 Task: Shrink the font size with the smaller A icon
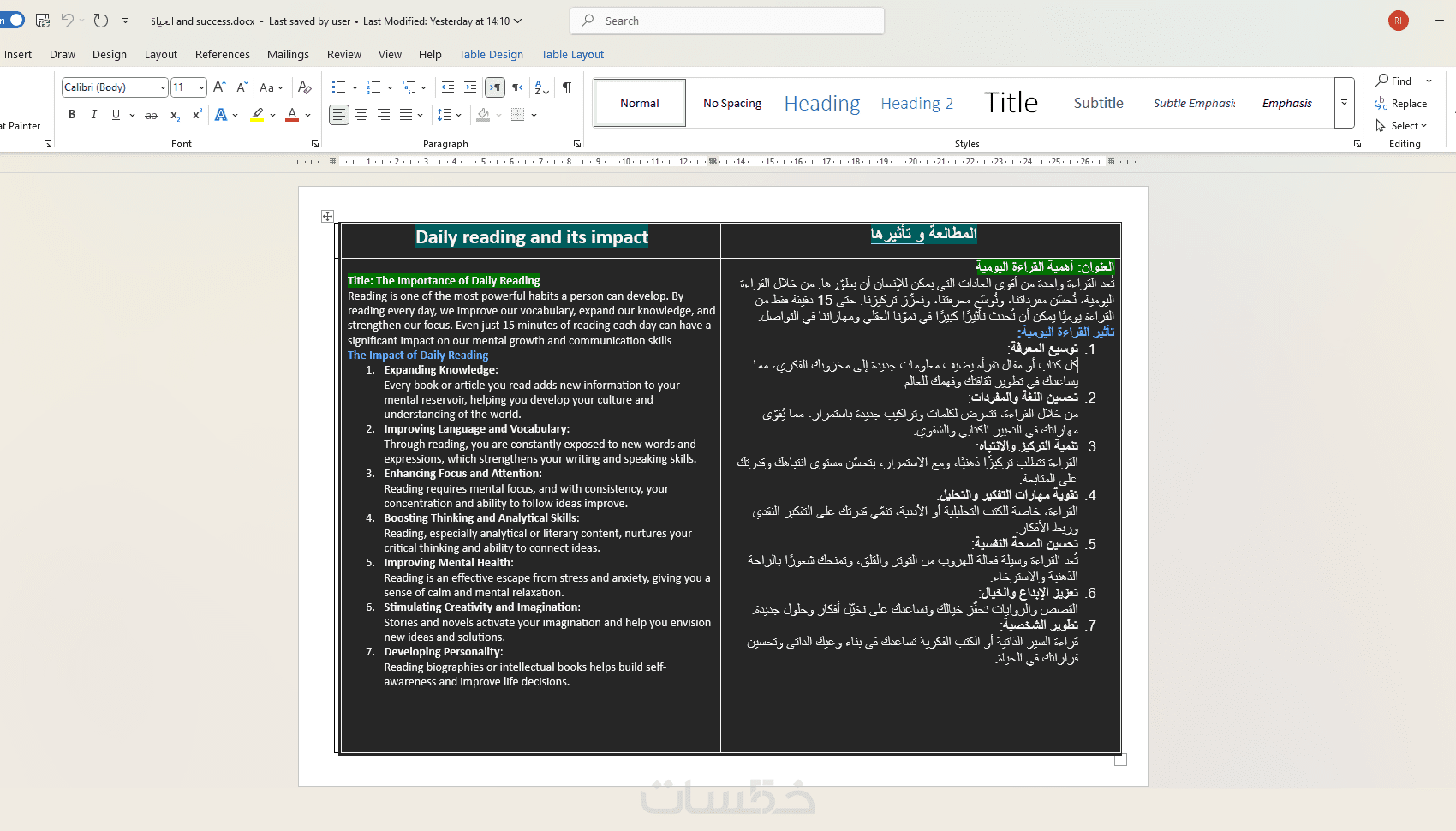click(242, 87)
